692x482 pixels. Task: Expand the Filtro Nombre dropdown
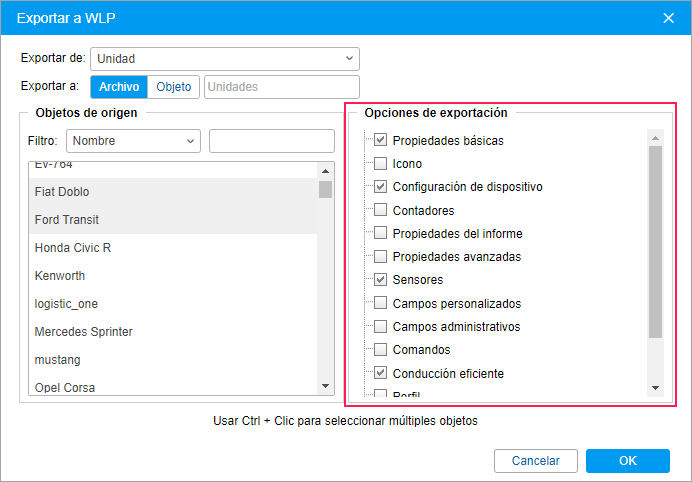(133, 141)
